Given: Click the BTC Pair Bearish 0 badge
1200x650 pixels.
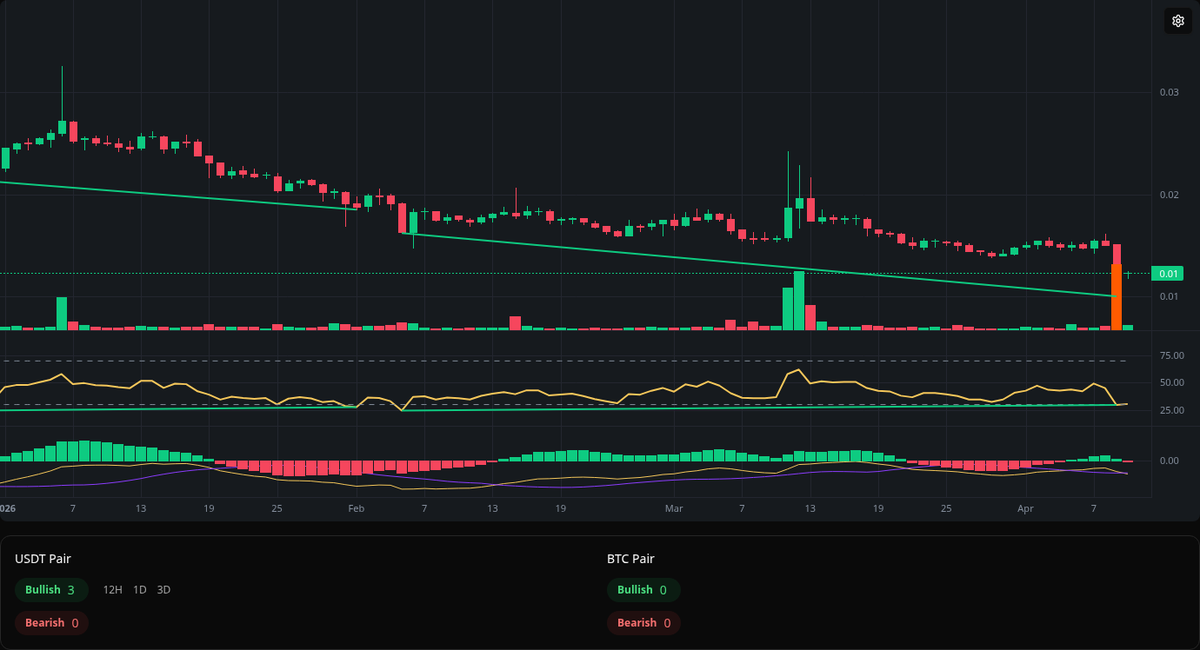Looking at the screenshot, I should 643,623.
